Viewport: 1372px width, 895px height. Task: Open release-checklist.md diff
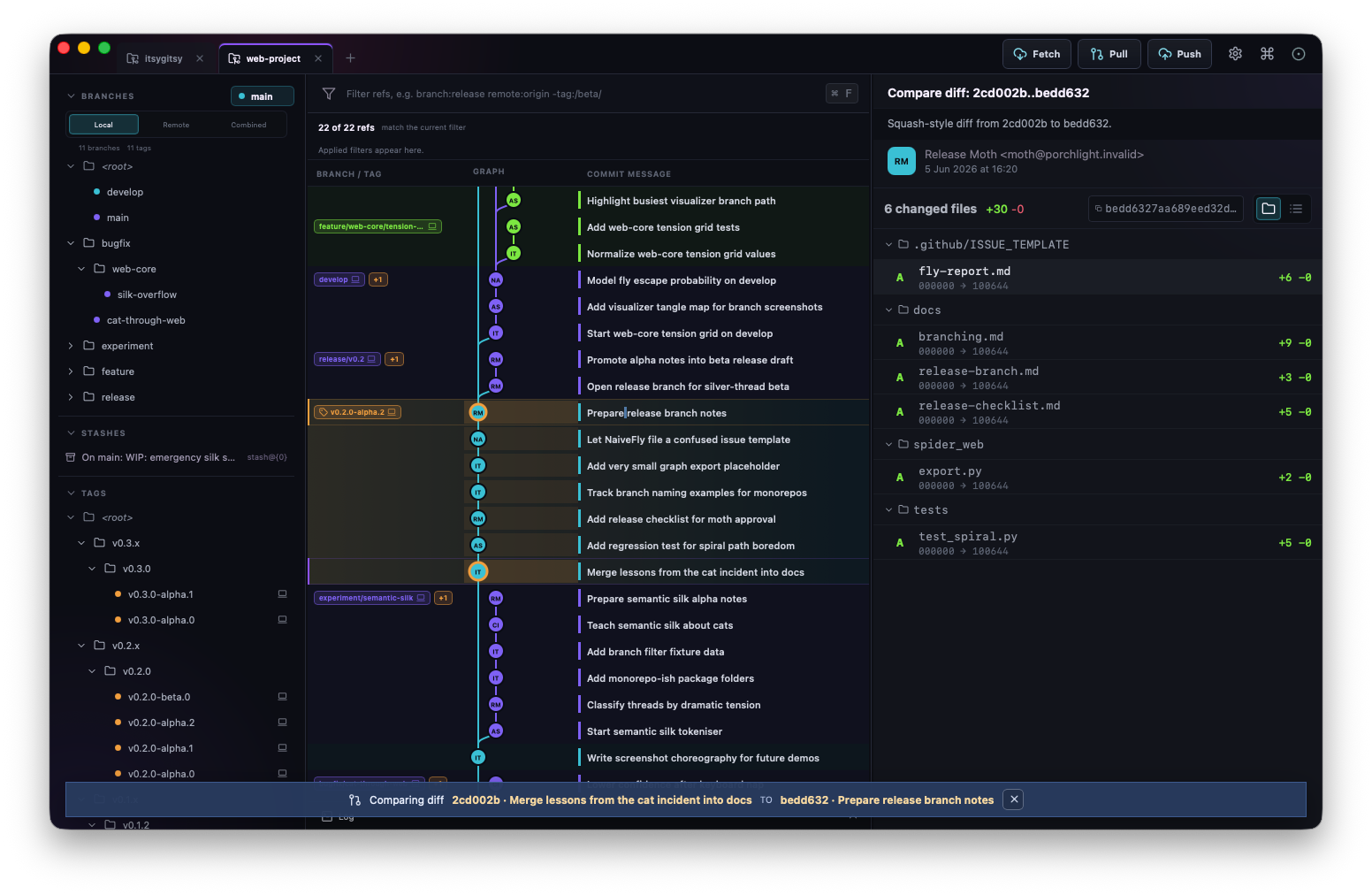(1096, 412)
